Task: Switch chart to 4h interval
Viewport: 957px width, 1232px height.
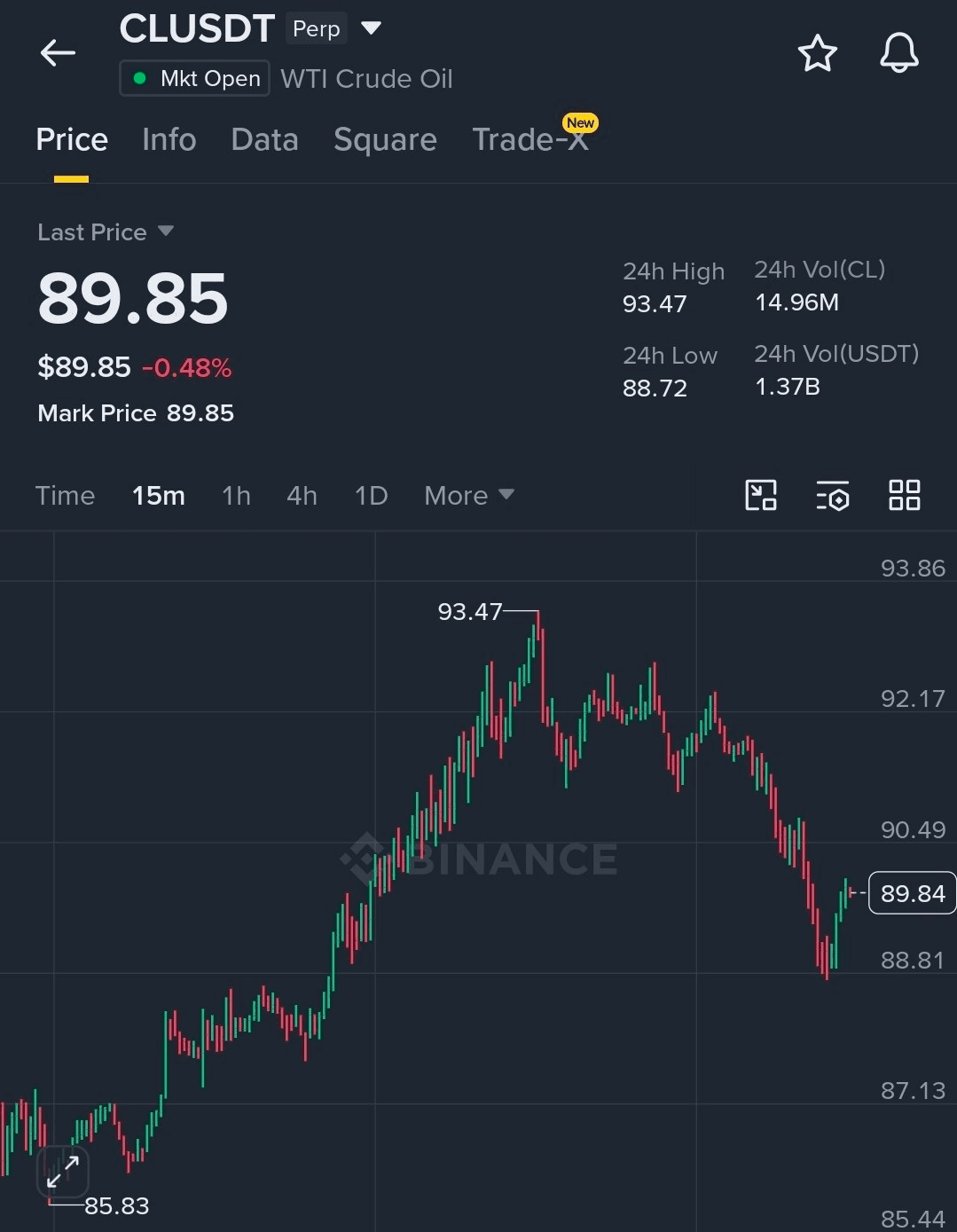Action: pos(302,496)
